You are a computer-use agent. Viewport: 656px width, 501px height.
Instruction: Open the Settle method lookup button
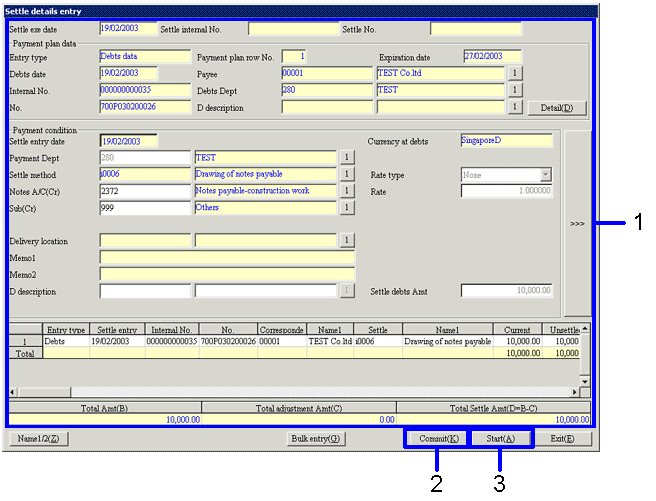(348, 174)
